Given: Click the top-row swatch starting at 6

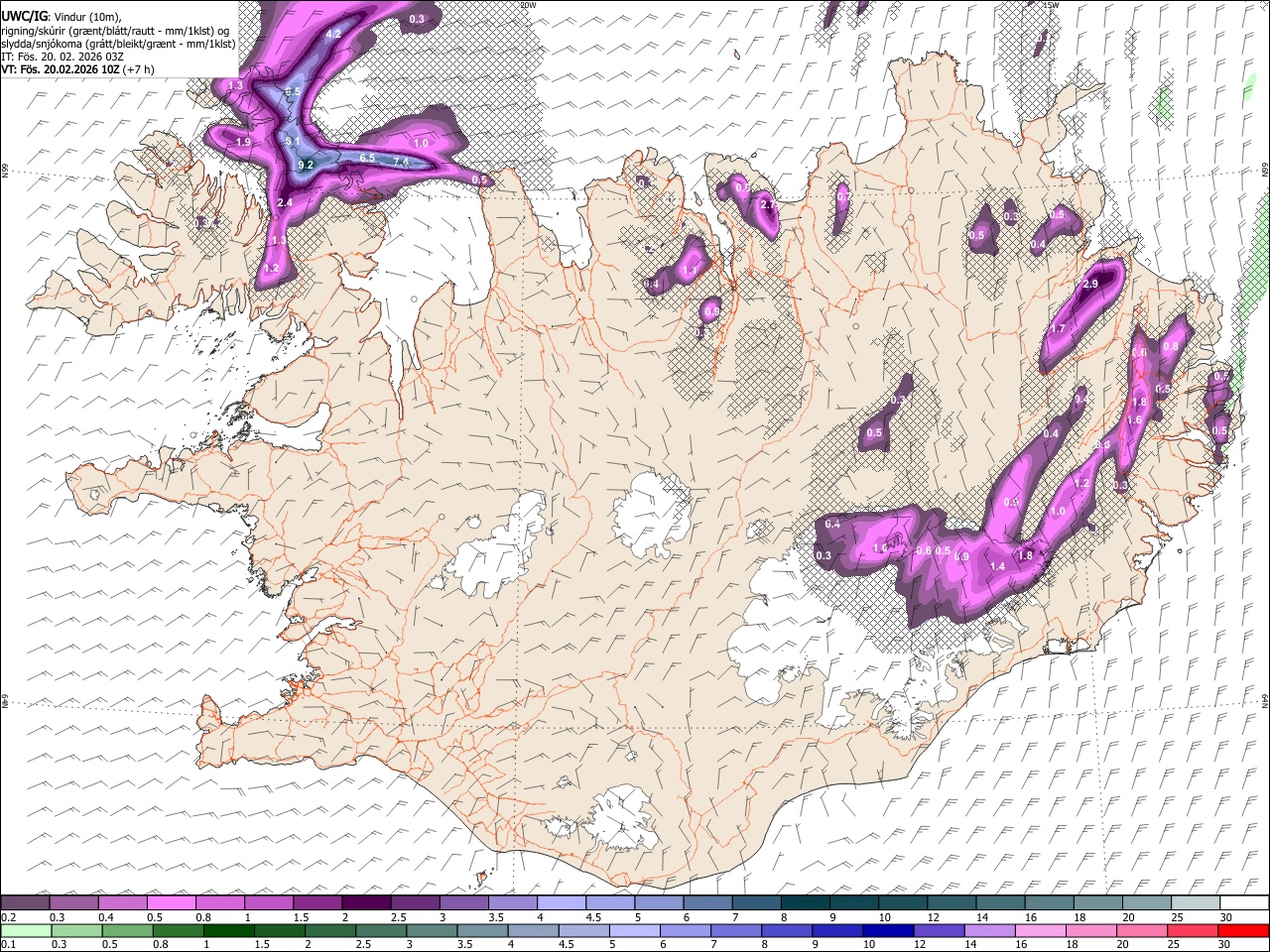Looking at the screenshot, I should (707, 903).
